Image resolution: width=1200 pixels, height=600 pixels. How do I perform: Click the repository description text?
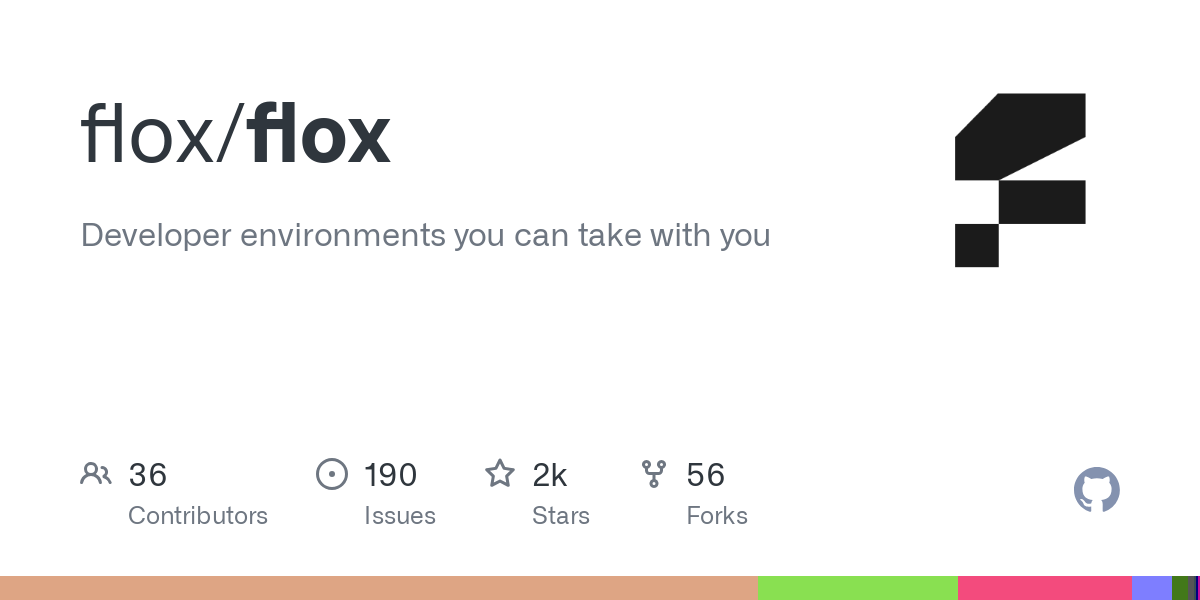(425, 236)
